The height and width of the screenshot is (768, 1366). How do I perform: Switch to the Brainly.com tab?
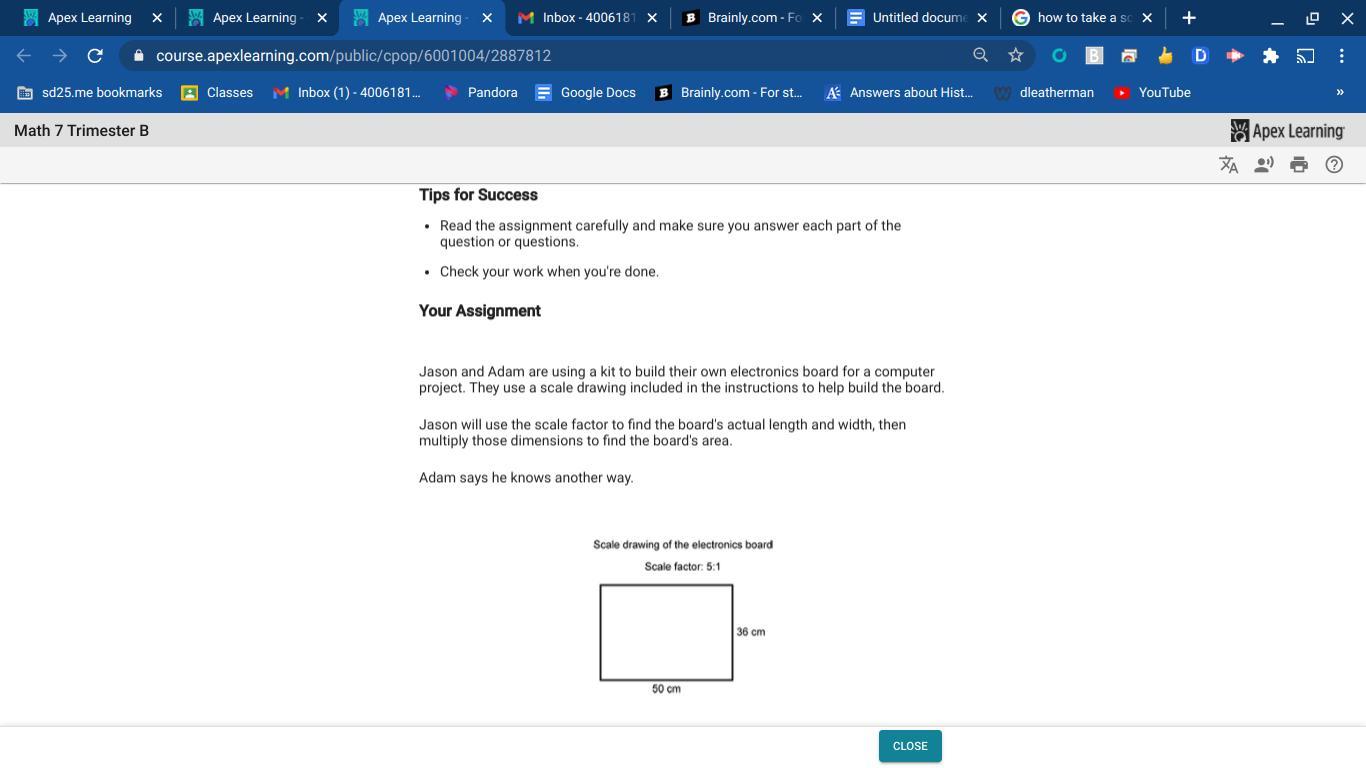coord(754,18)
